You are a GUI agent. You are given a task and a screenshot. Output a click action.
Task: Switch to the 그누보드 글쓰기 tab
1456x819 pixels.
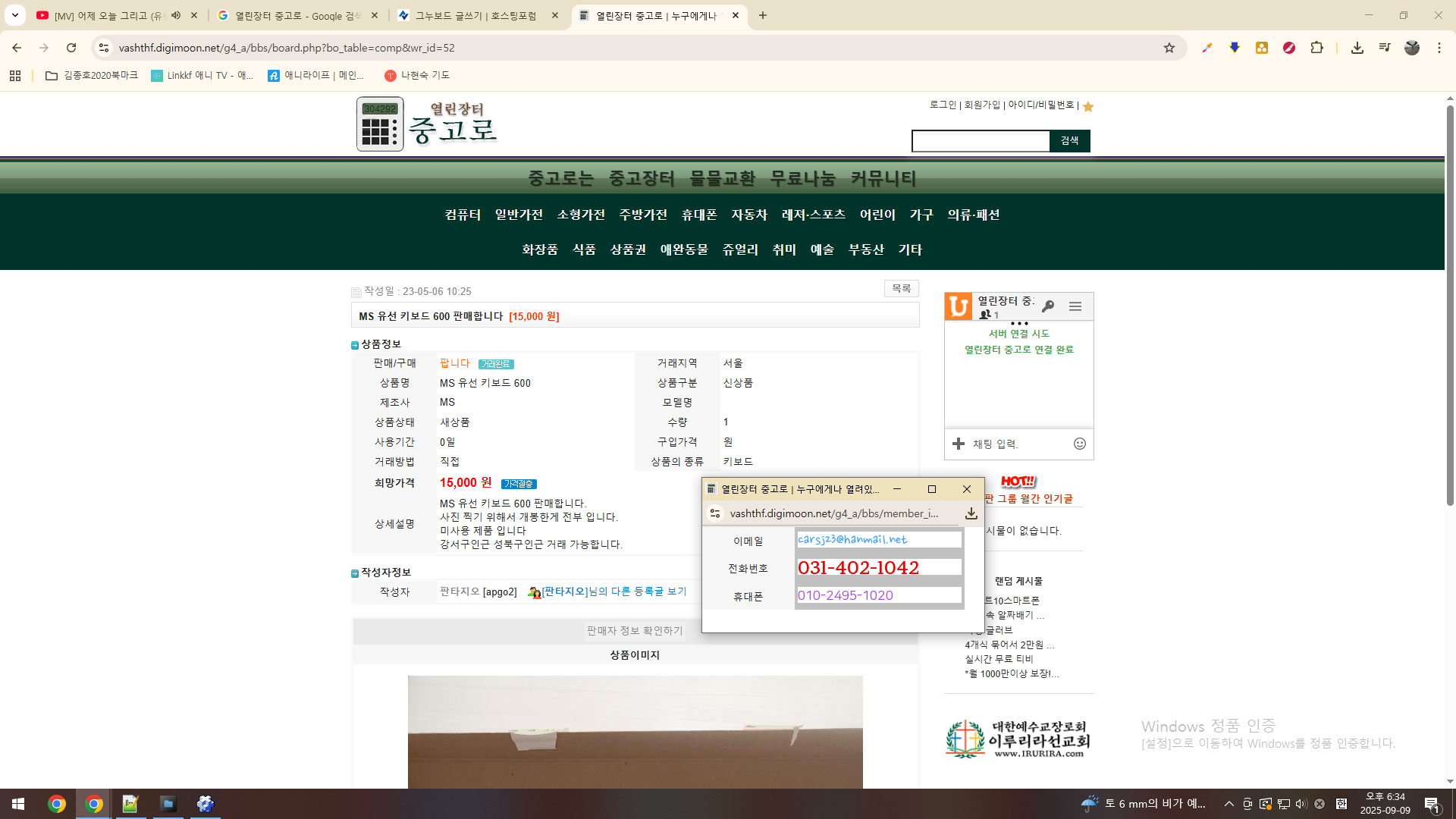pos(475,15)
